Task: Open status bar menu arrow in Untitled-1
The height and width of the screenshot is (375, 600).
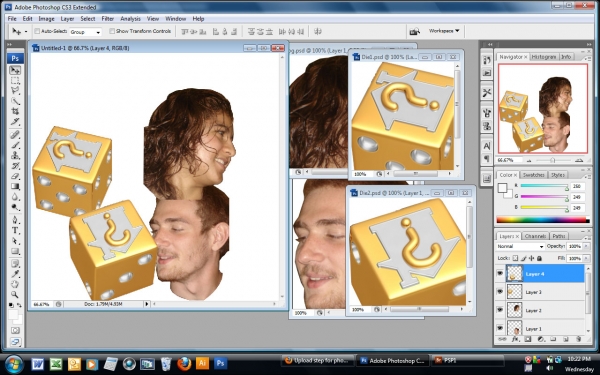Action: point(147,304)
